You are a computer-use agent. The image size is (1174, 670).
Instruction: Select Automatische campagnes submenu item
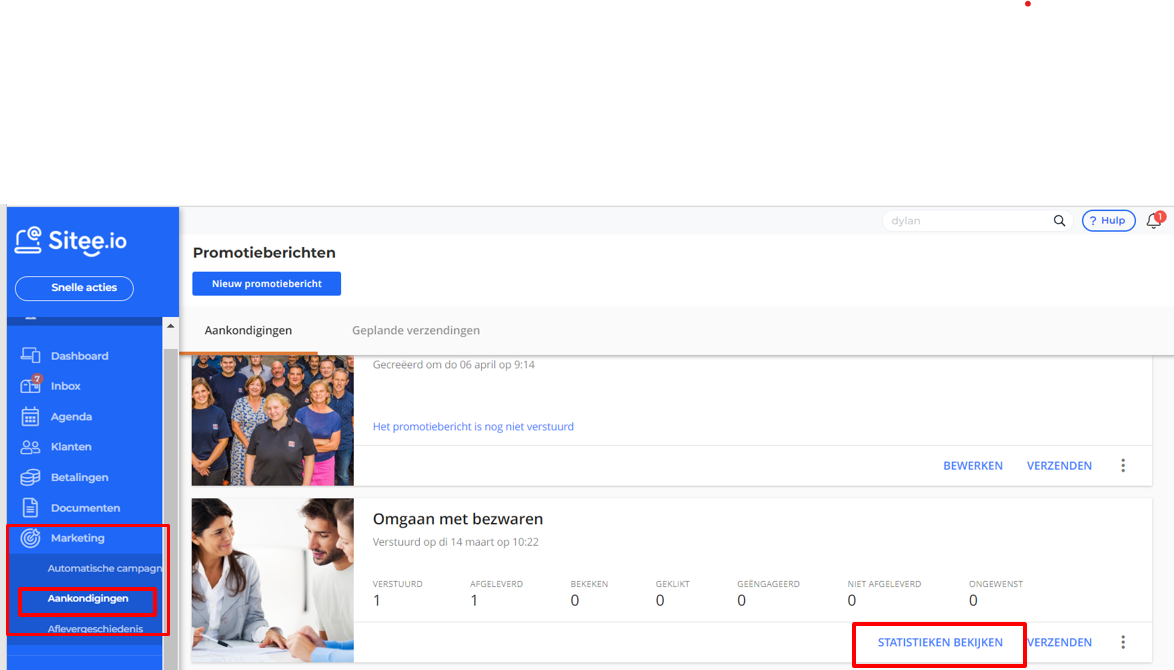coord(104,568)
